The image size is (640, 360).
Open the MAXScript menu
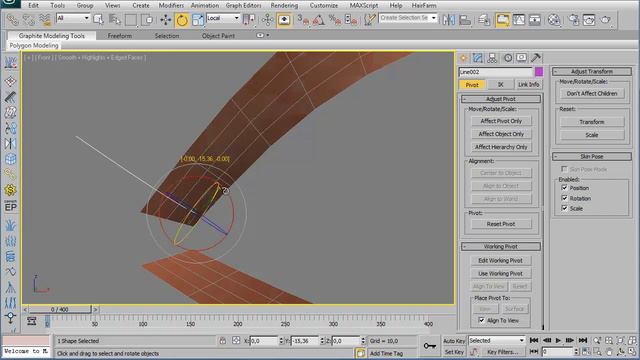pos(364,5)
